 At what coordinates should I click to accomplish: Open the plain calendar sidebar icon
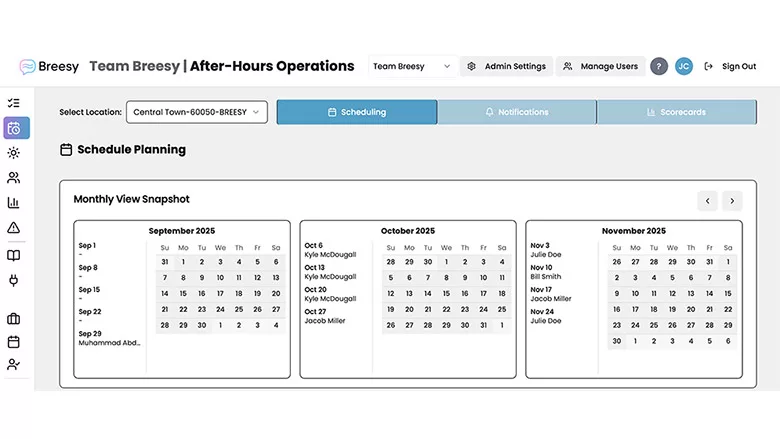[13, 342]
